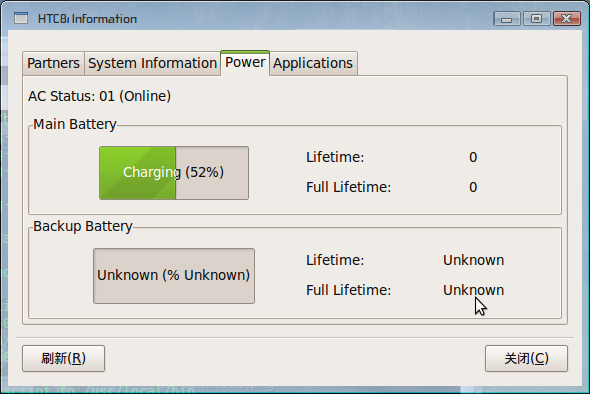This screenshot has width=590, height=394.
Task: Select the Power tab
Action: click(245, 62)
